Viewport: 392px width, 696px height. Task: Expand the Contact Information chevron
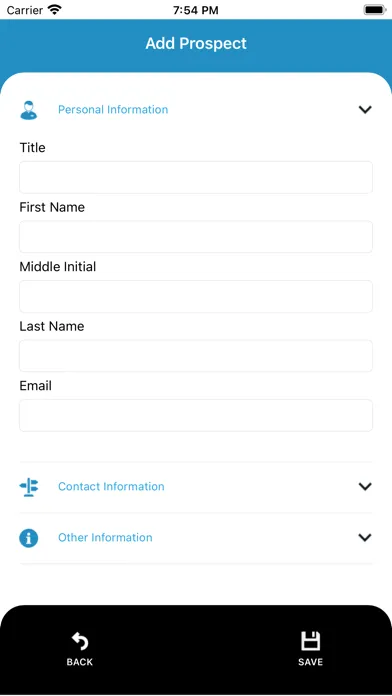[365, 486]
